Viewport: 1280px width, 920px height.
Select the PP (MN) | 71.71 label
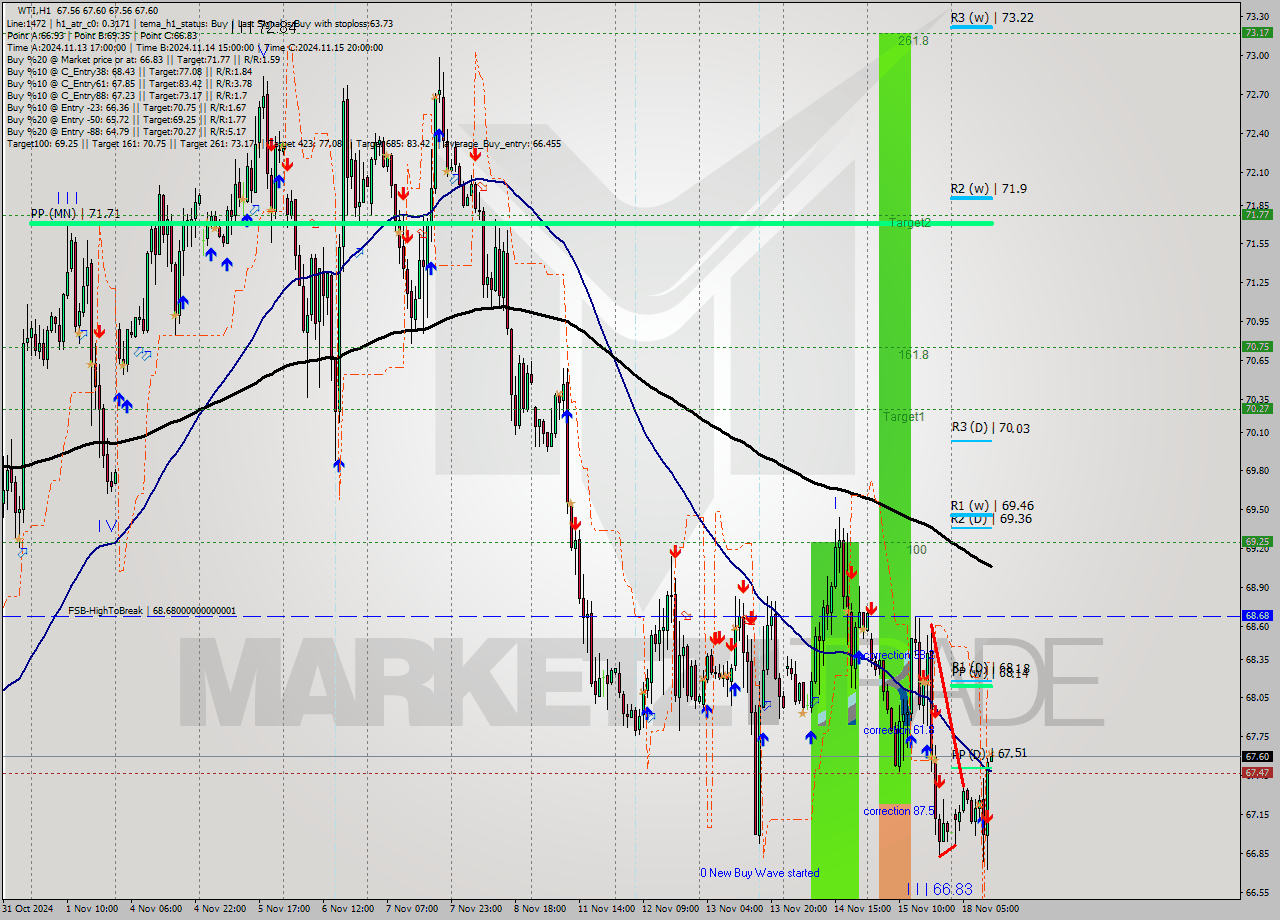[x=75, y=214]
